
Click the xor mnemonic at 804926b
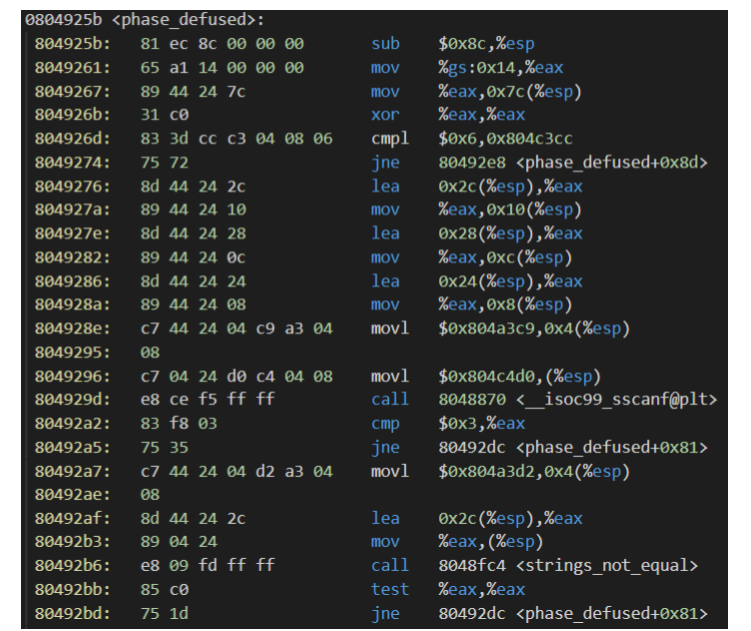pyautogui.click(x=385, y=115)
